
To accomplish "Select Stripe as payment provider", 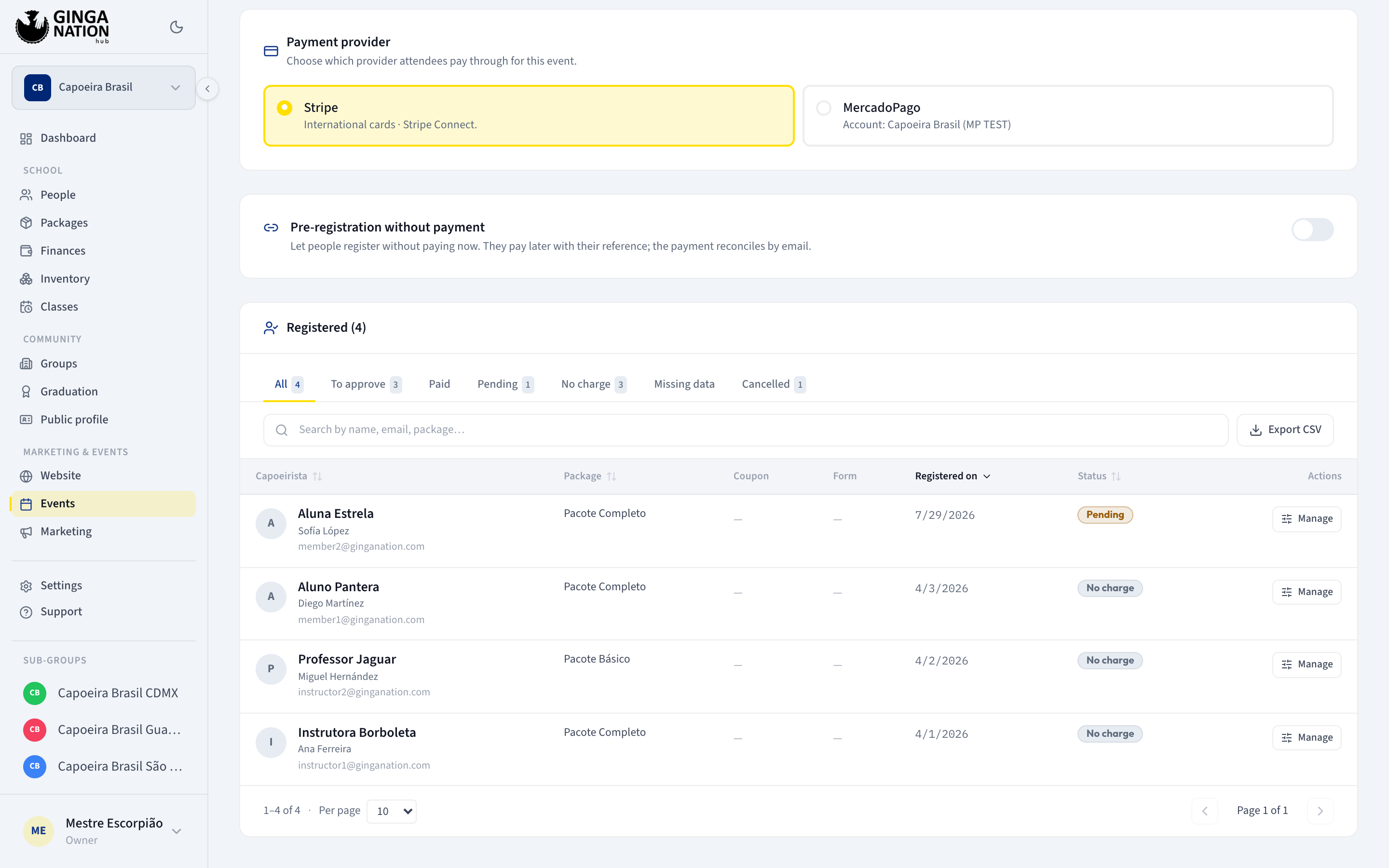I will pyautogui.click(x=529, y=115).
